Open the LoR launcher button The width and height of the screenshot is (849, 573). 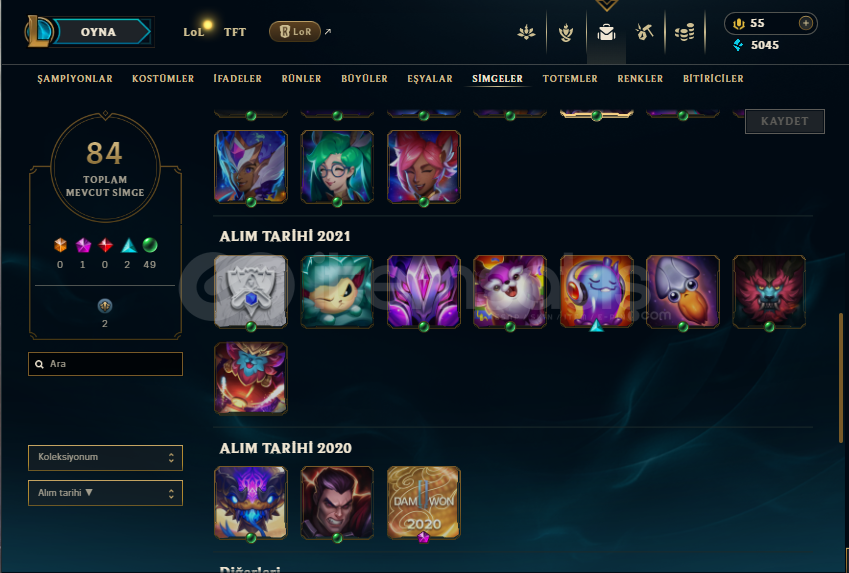click(295, 31)
